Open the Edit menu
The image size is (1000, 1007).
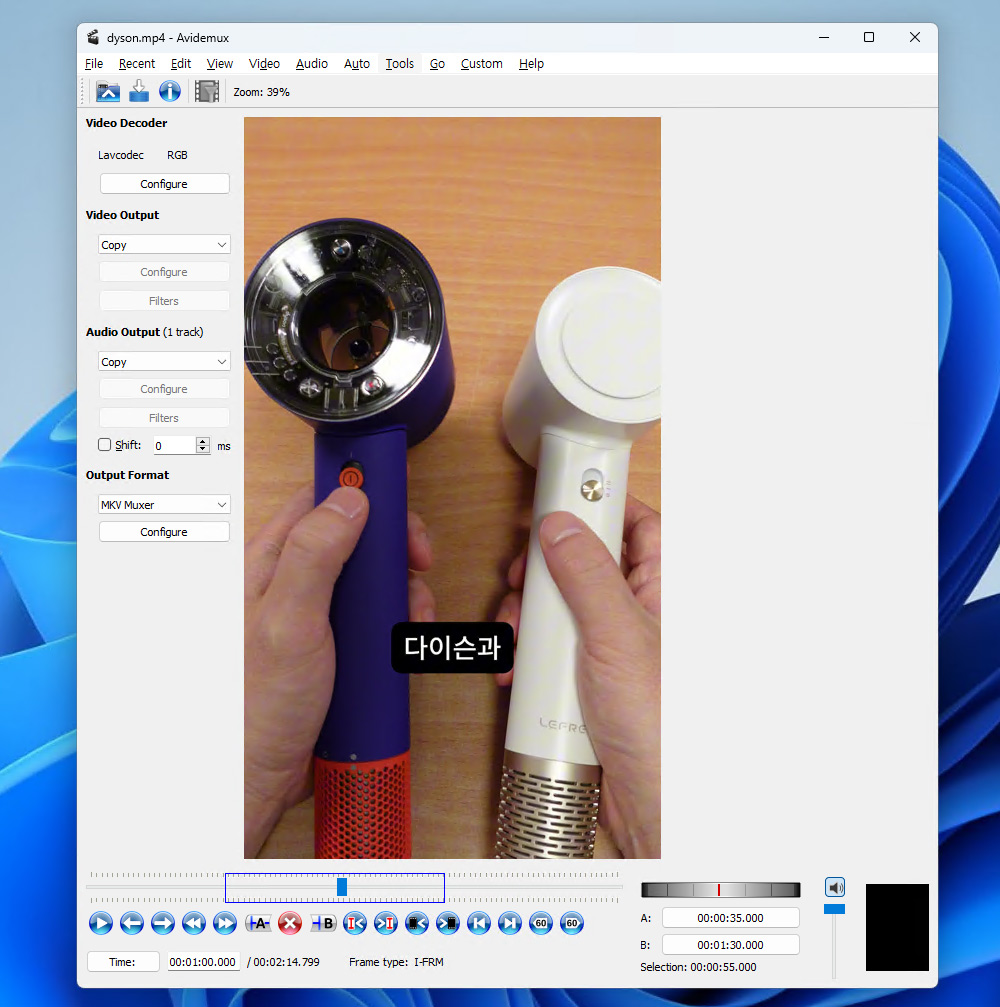point(180,64)
